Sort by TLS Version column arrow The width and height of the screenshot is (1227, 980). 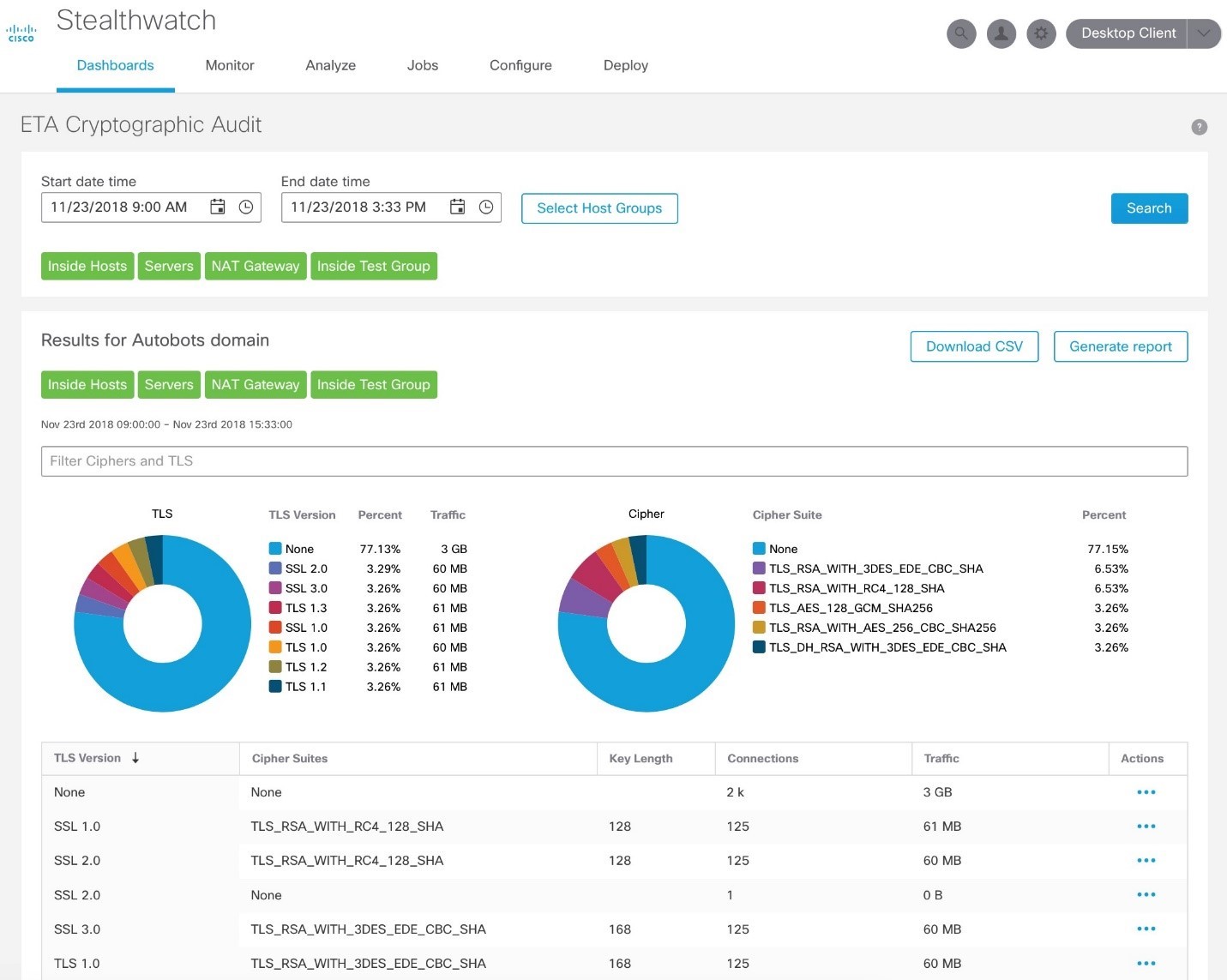click(135, 758)
